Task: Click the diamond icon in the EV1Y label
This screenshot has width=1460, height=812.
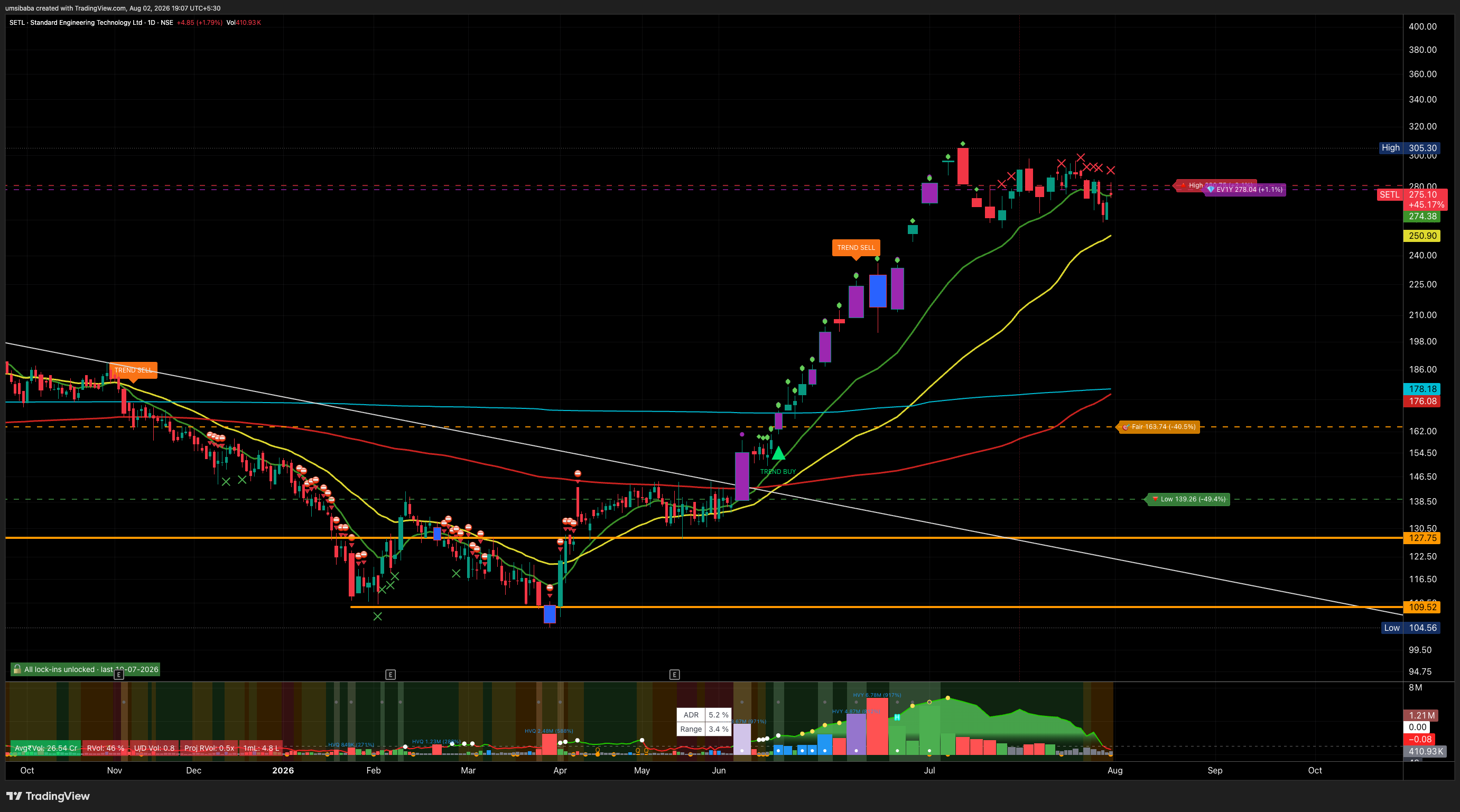Action: (1211, 189)
